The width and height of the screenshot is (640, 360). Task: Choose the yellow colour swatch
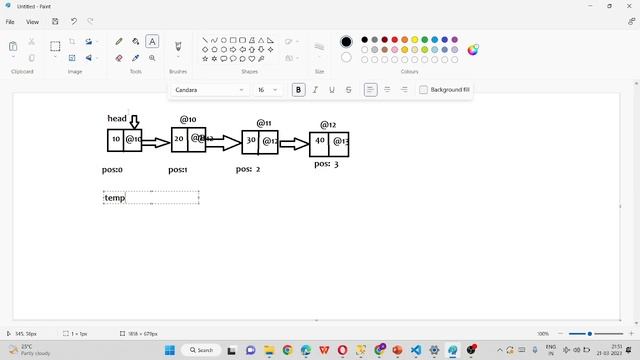point(414,40)
